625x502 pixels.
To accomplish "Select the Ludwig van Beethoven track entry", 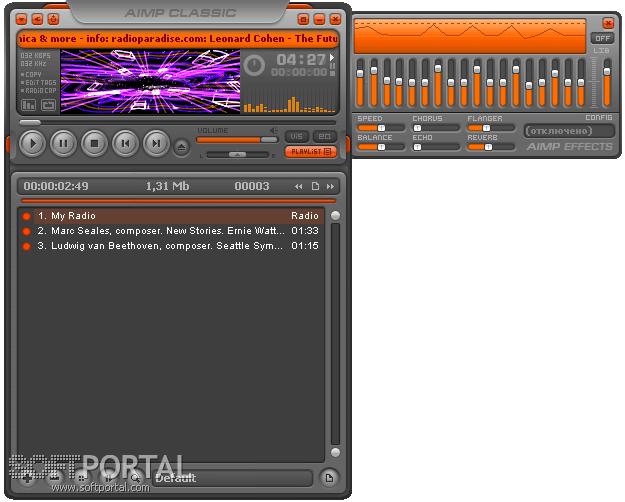I will 179,246.
